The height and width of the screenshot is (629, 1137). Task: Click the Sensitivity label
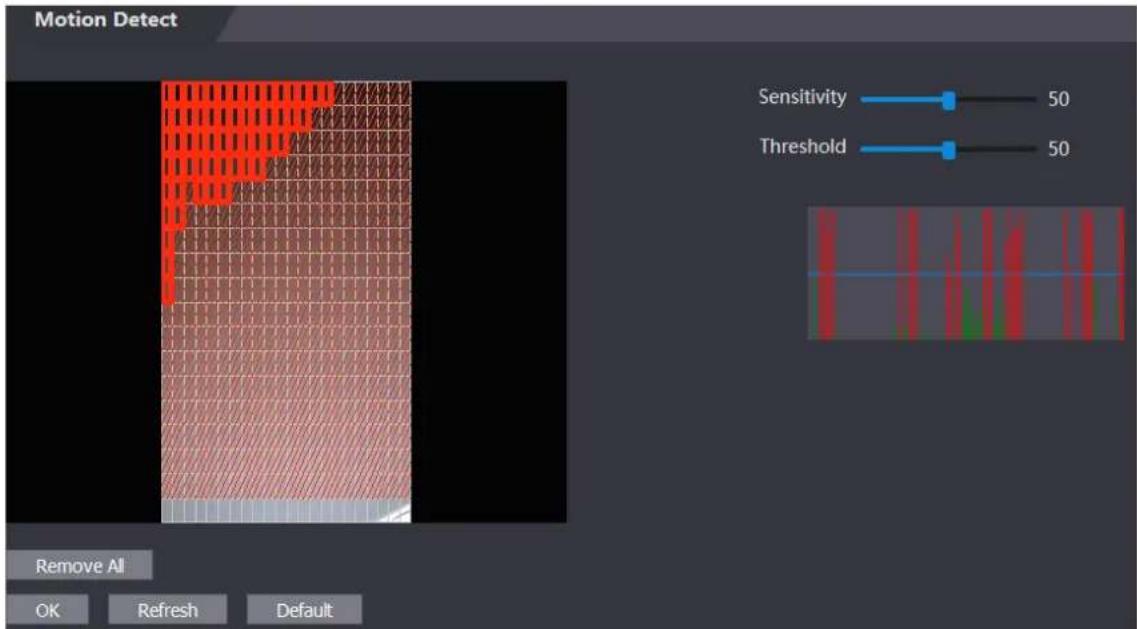click(x=802, y=97)
